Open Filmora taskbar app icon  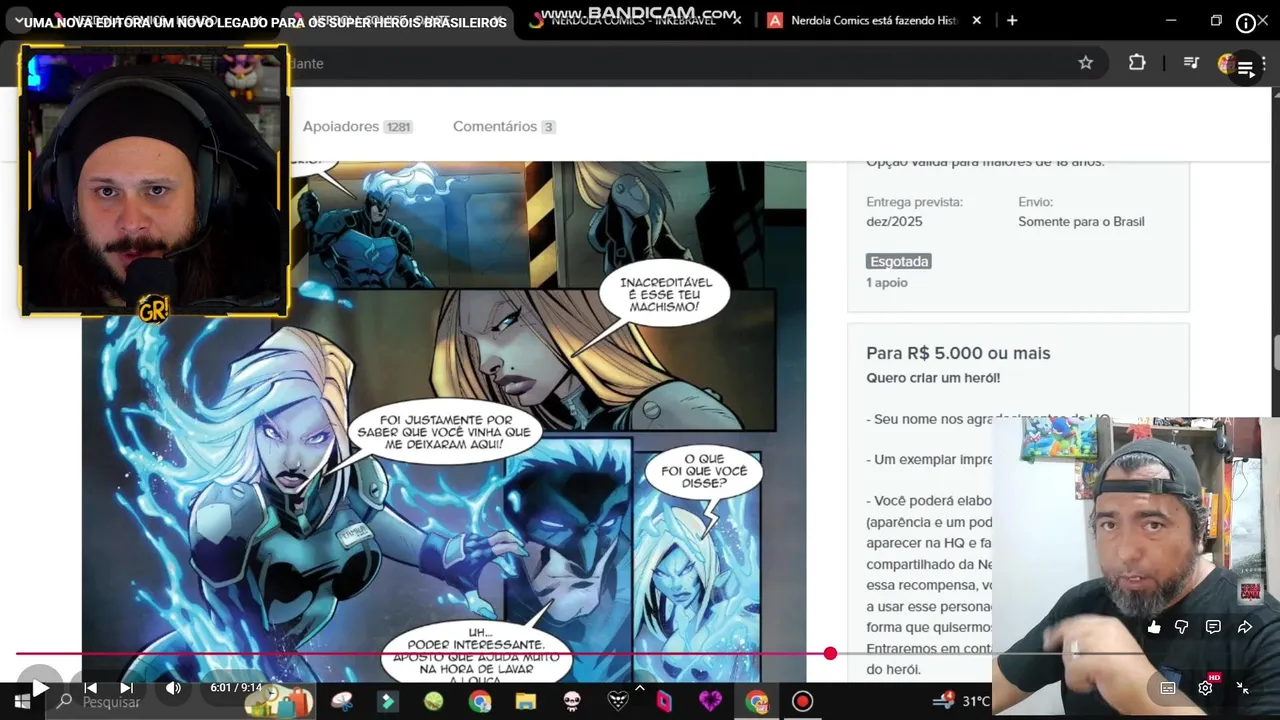pos(387,702)
